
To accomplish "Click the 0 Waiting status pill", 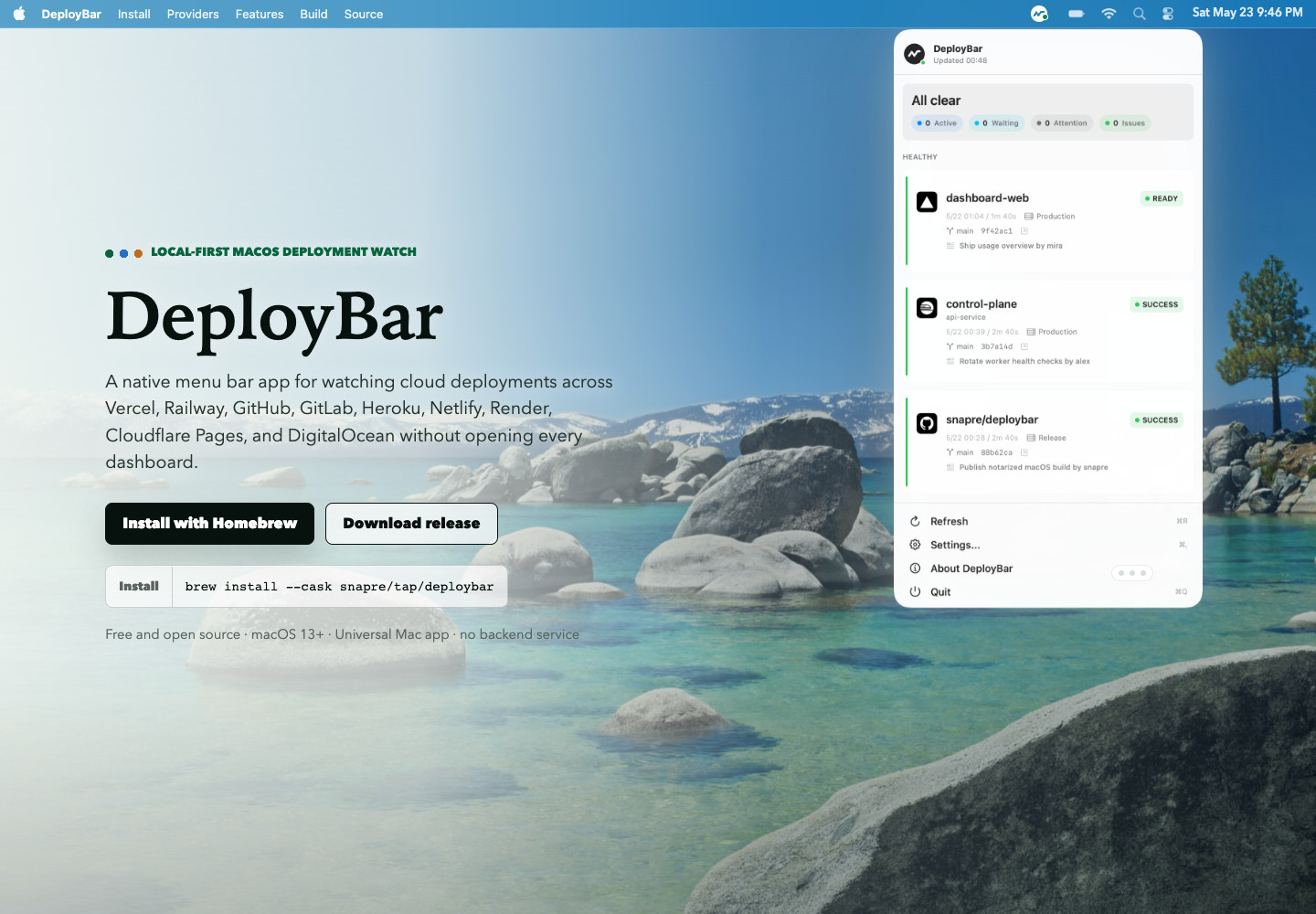I will pos(996,123).
